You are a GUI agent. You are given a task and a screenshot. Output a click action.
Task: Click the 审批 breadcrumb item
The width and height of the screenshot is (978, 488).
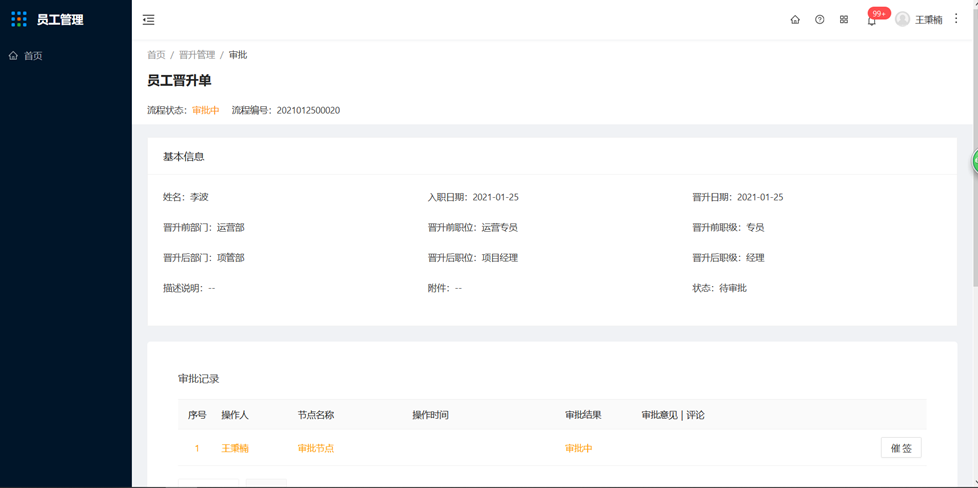(x=238, y=55)
